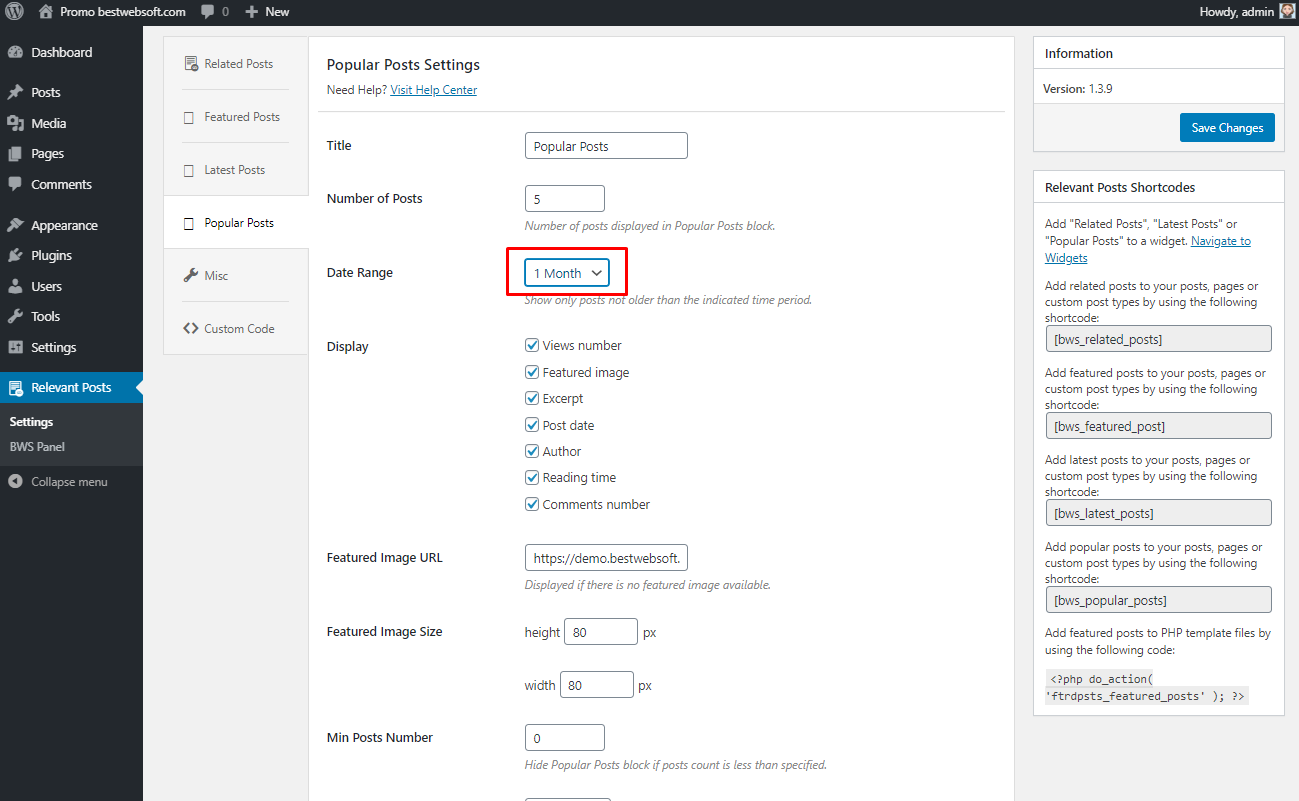
Task: Toggle the Excerpt checkbox
Action: click(x=532, y=398)
